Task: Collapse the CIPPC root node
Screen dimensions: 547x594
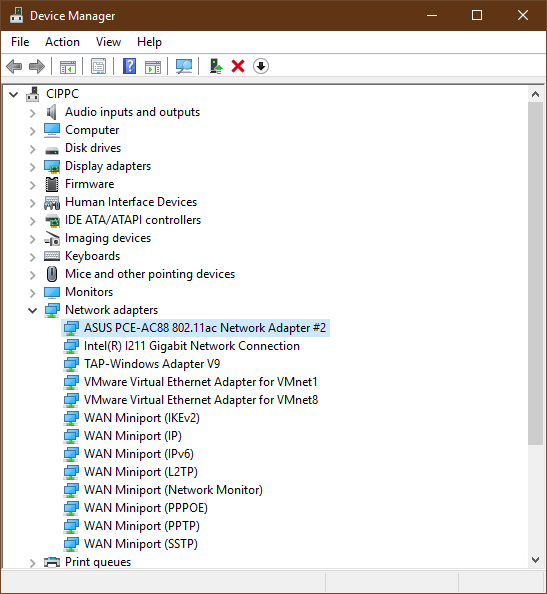Action: pos(14,94)
